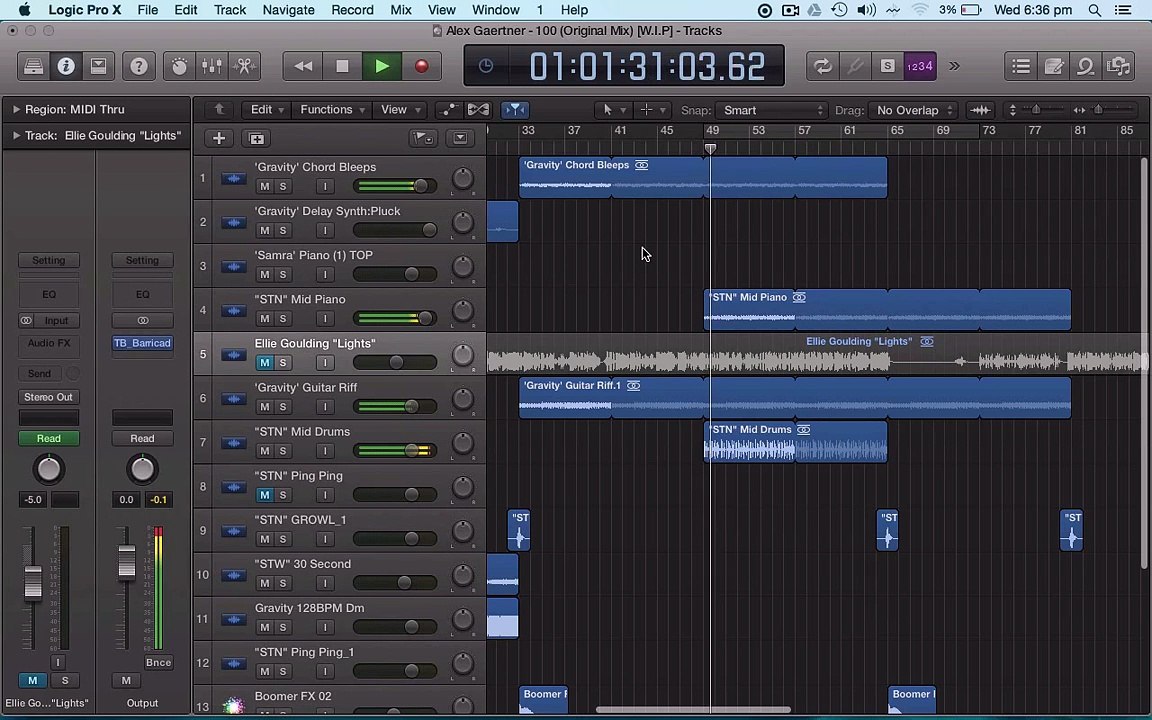This screenshot has width=1152, height=720.
Task: Toggle the tuner icon button
Action: [x=855, y=66]
